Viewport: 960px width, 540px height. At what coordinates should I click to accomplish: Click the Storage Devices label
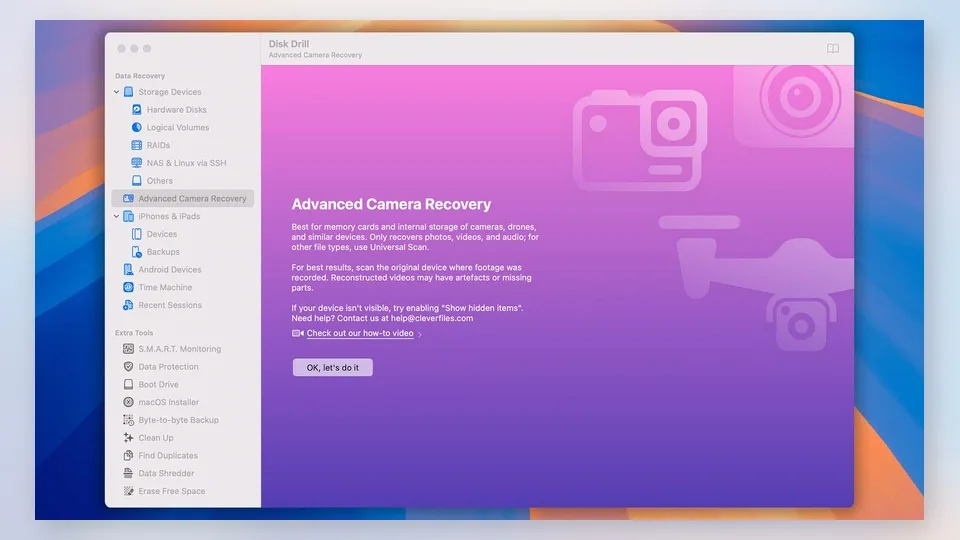coord(170,92)
